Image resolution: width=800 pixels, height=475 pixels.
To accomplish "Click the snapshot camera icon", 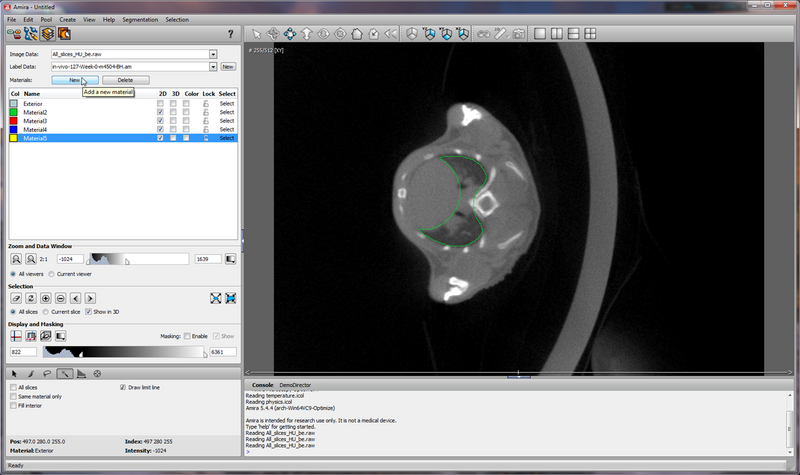I will click(x=519, y=33).
